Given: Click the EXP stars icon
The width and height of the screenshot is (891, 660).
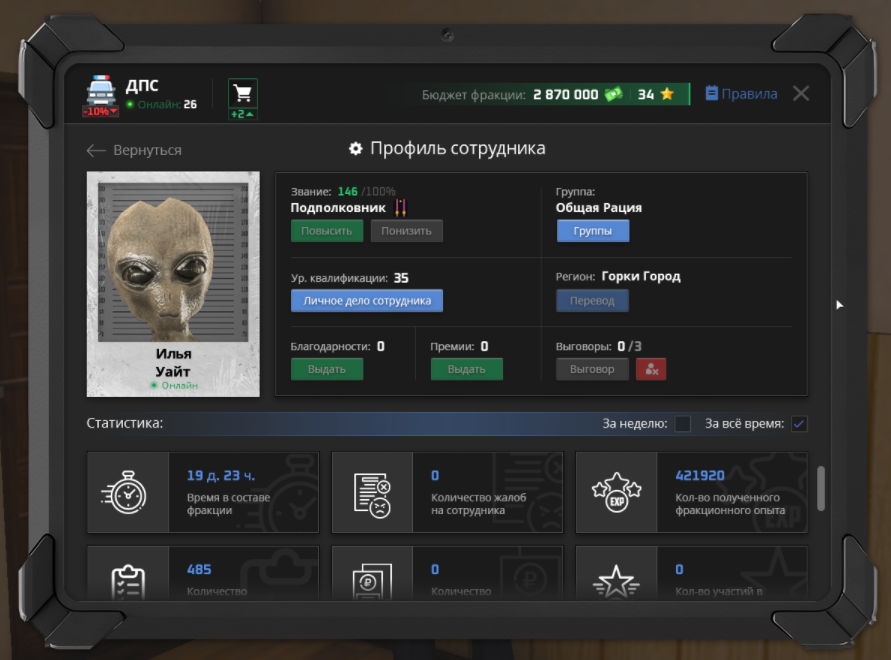Looking at the screenshot, I should pyautogui.click(x=617, y=493).
